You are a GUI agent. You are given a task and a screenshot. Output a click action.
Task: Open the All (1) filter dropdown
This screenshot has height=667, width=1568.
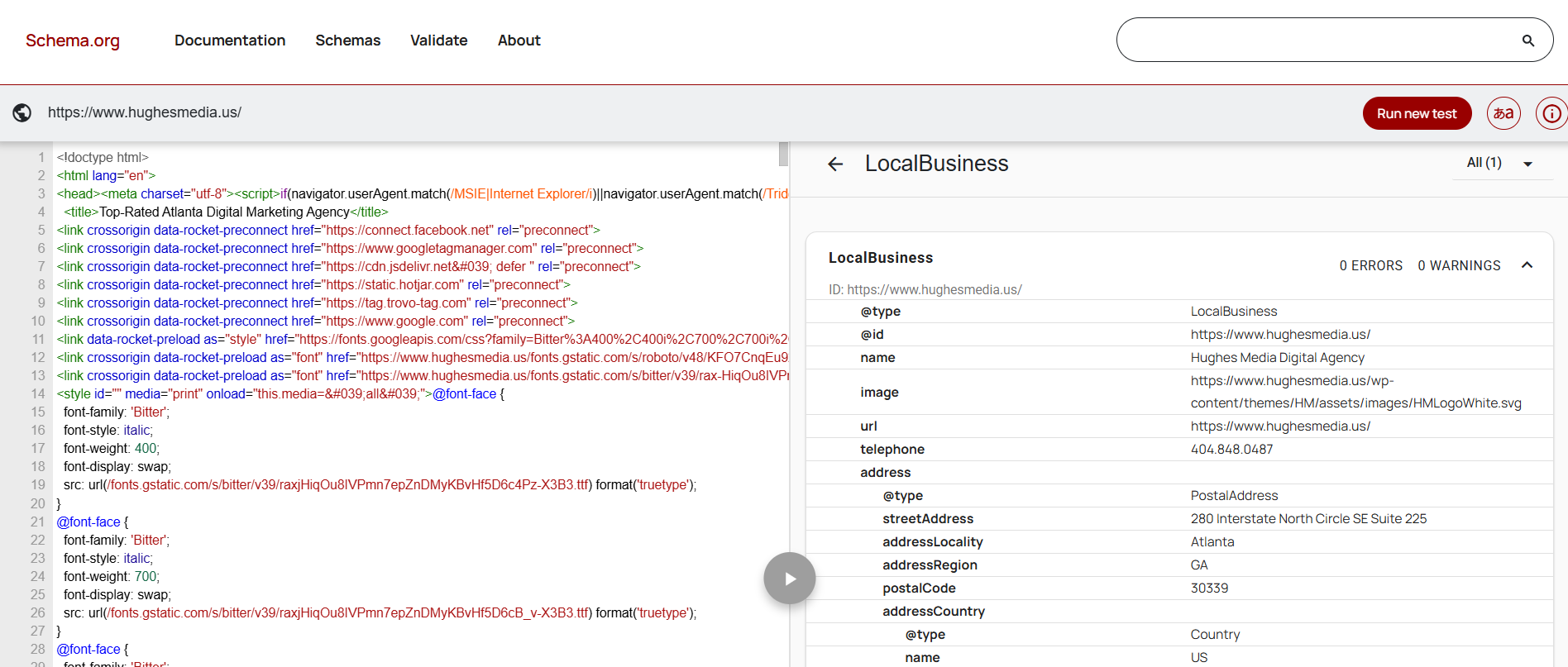coord(1501,163)
